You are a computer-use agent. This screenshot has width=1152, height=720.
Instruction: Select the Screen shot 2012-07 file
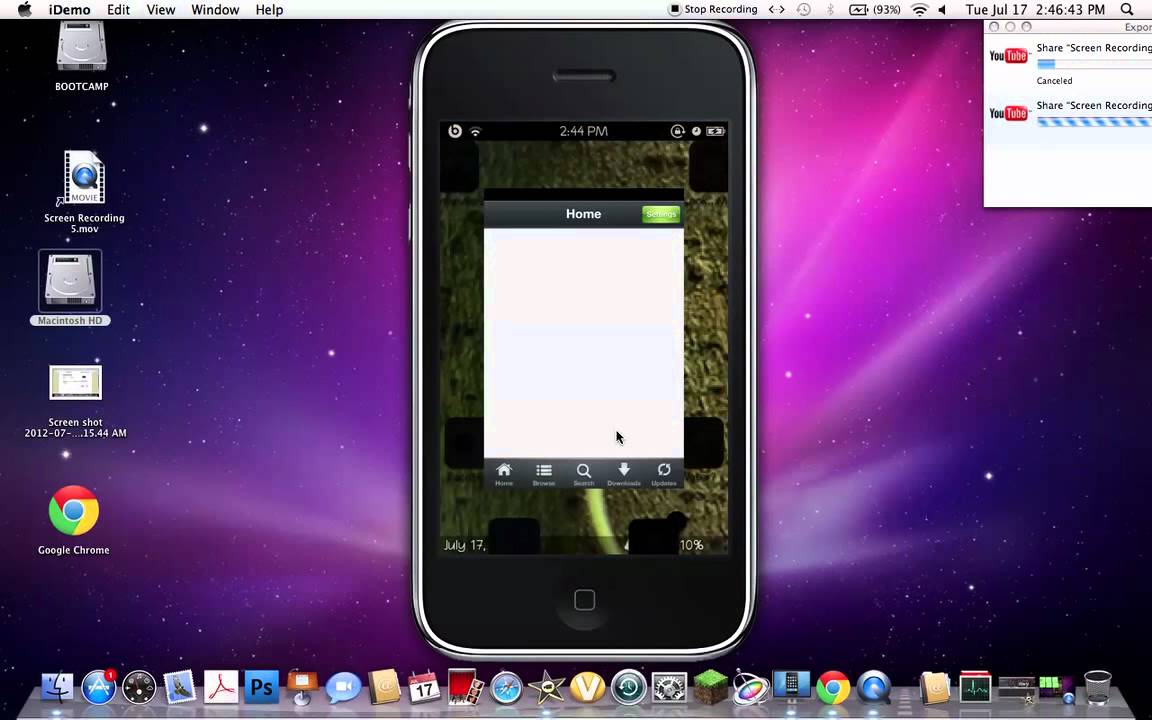76,400
